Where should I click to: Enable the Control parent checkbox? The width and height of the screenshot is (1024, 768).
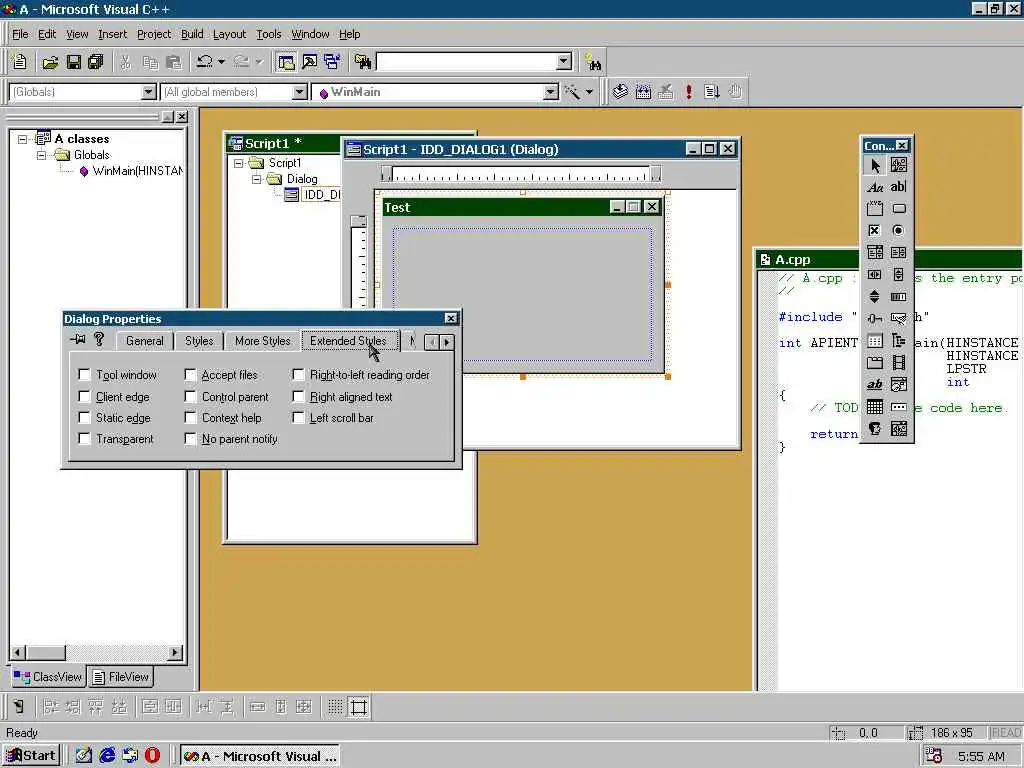coord(190,397)
